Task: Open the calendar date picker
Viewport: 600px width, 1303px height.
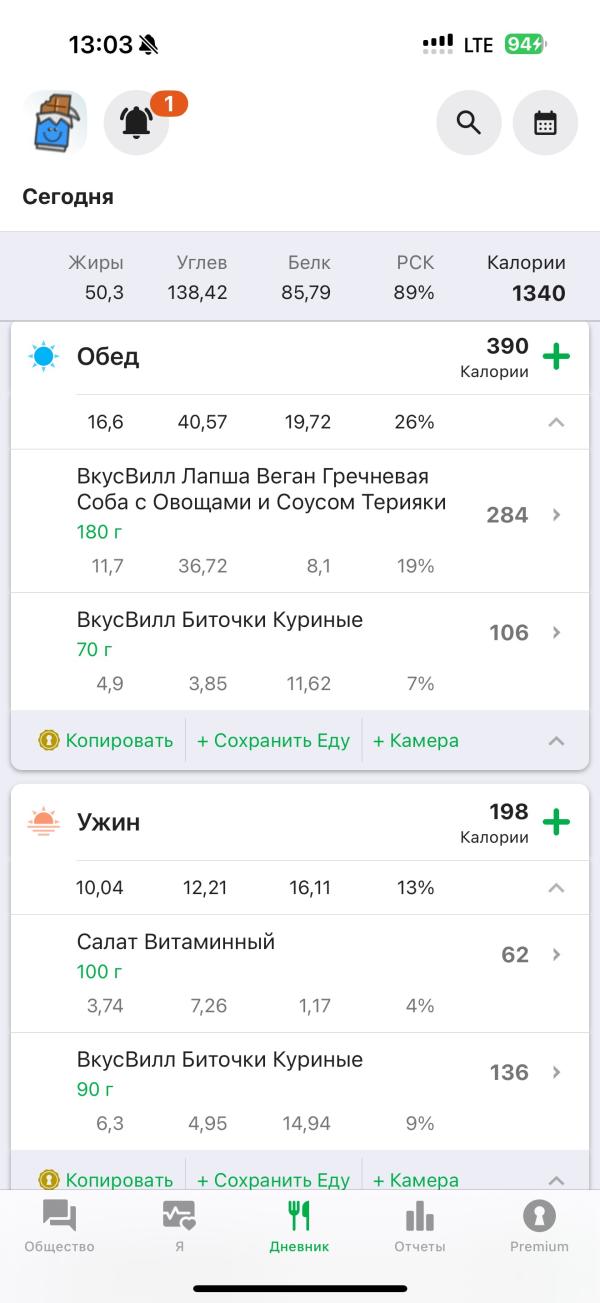Action: tap(545, 123)
